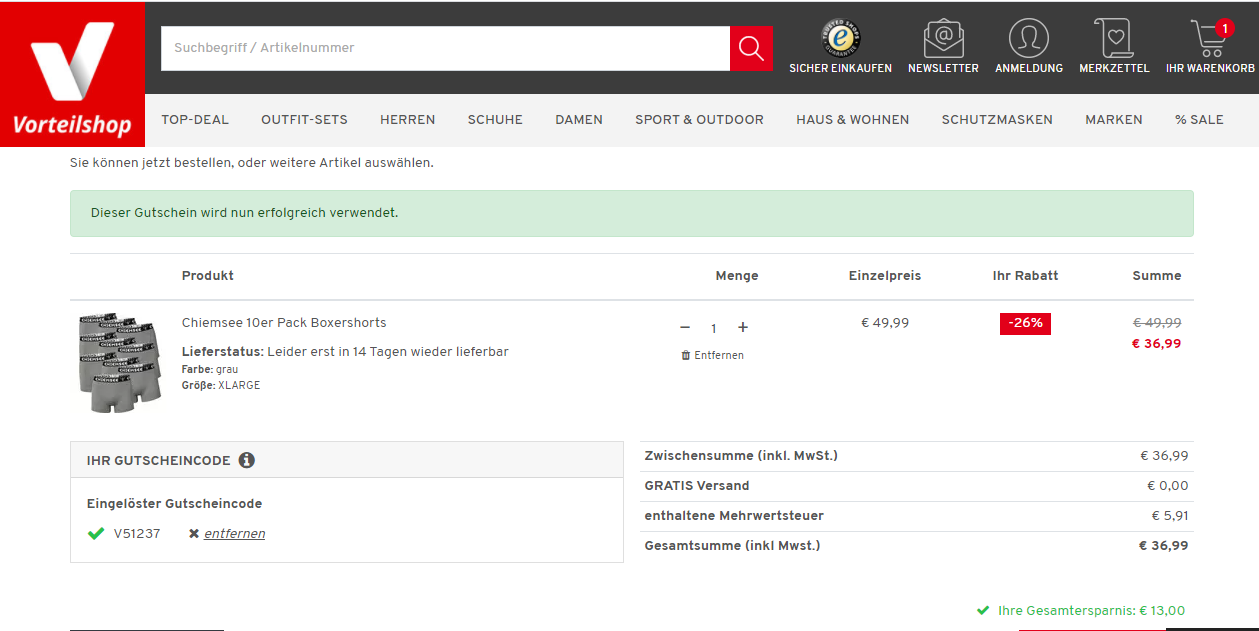Screen dimensions: 1259x631
Task: Open the Newsletter envelope icon
Action: point(943,47)
